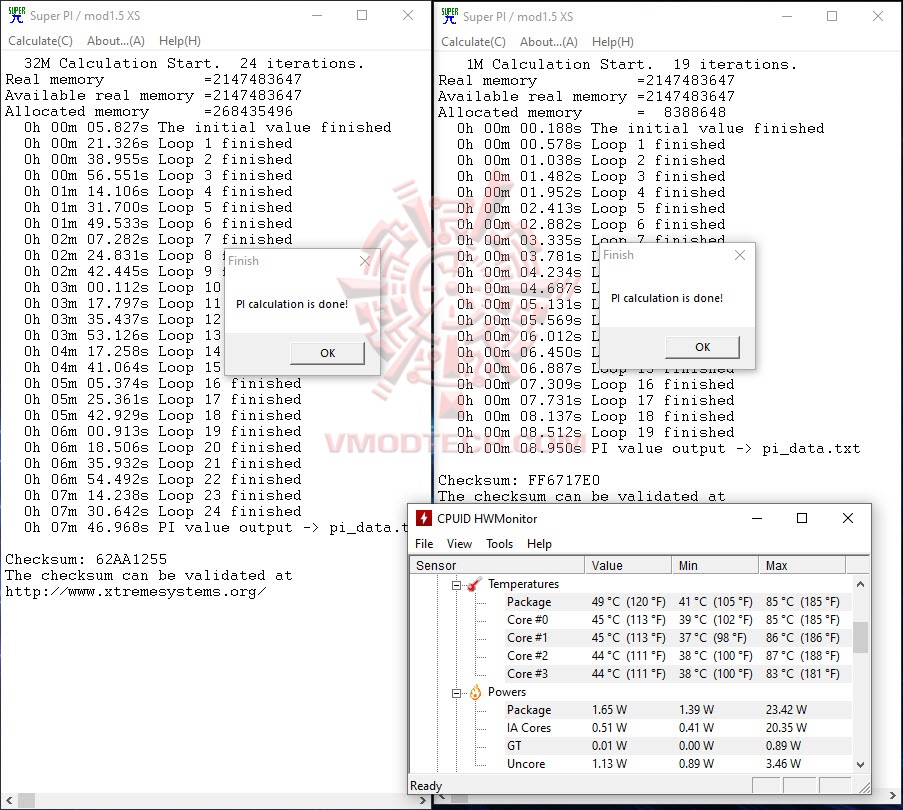903x810 pixels.
Task: Open the HWMonitor View menu
Action: (x=459, y=544)
